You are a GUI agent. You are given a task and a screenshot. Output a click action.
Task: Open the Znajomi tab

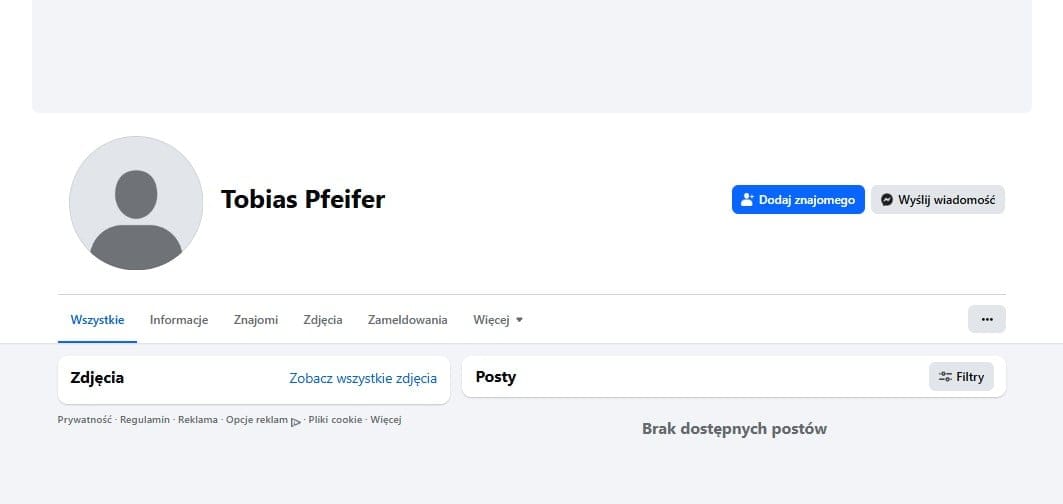(256, 320)
